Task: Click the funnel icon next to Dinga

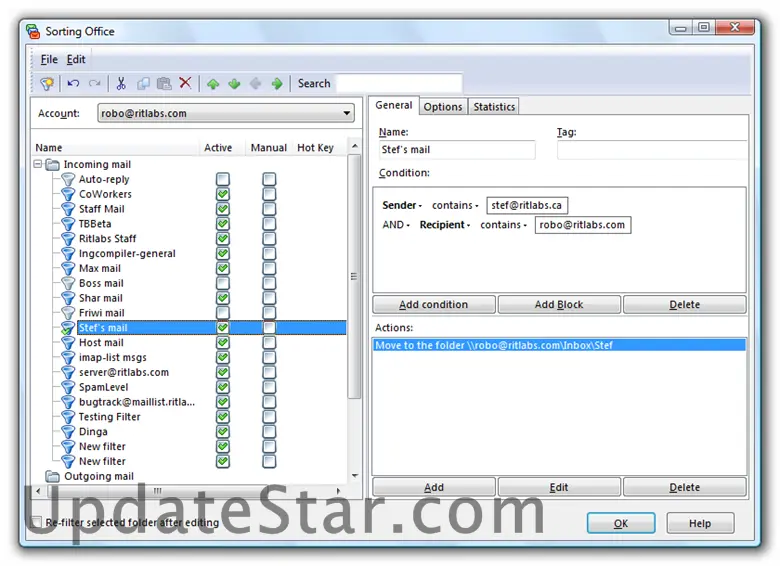Action: click(68, 432)
